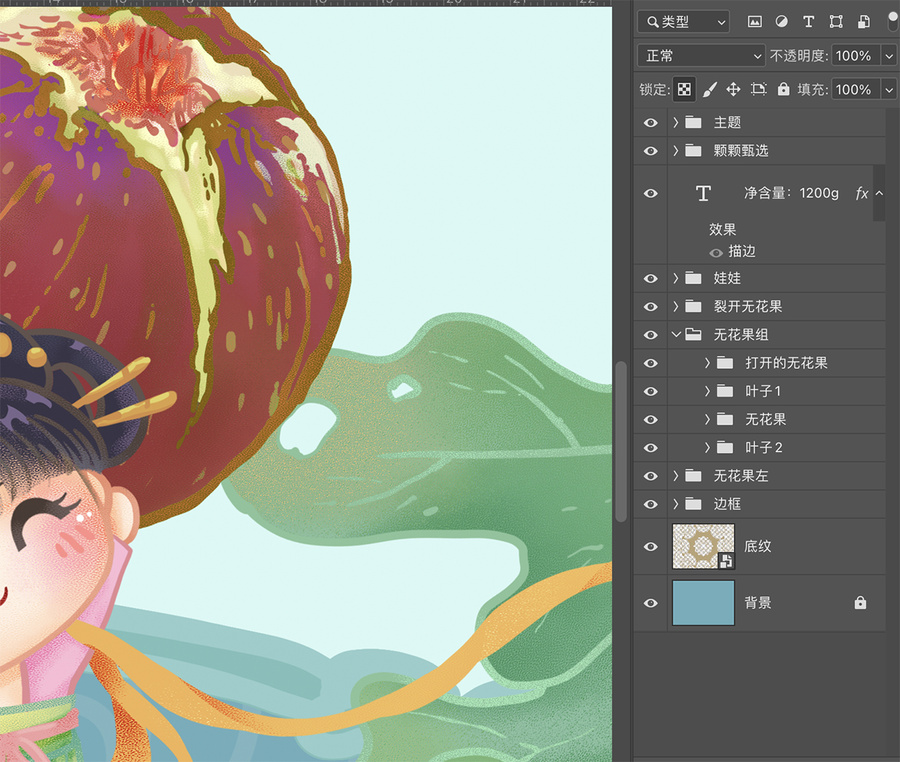Screen dimensions: 900x762
Task: Click the lock all padlock icon
Action: (783, 89)
